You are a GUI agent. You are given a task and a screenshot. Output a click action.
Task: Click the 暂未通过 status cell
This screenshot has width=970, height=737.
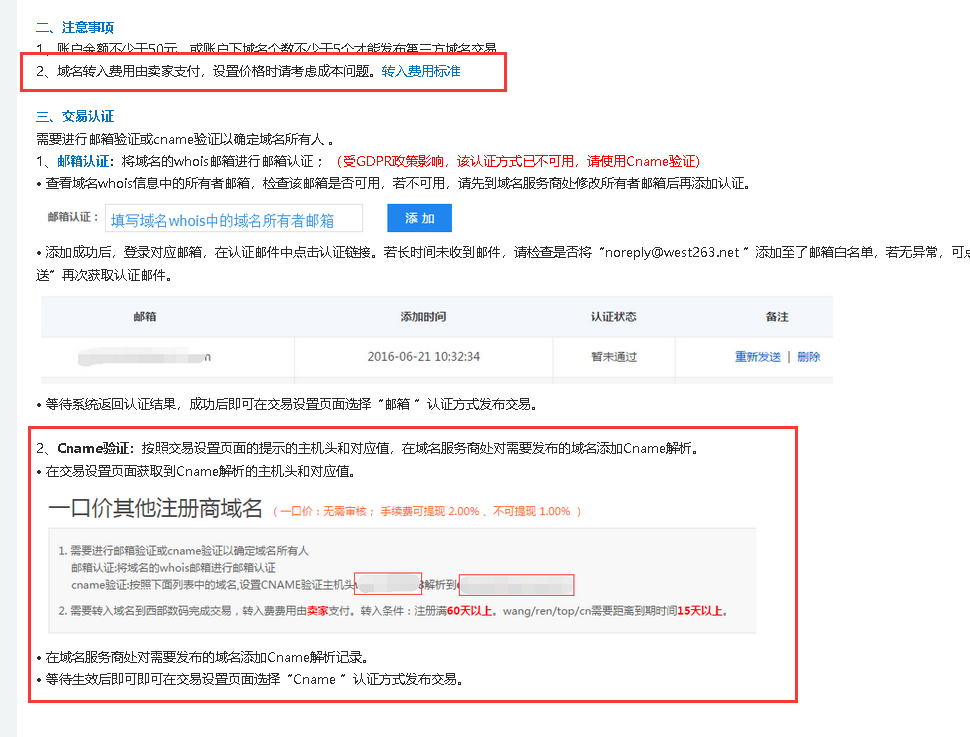[x=613, y=357]
